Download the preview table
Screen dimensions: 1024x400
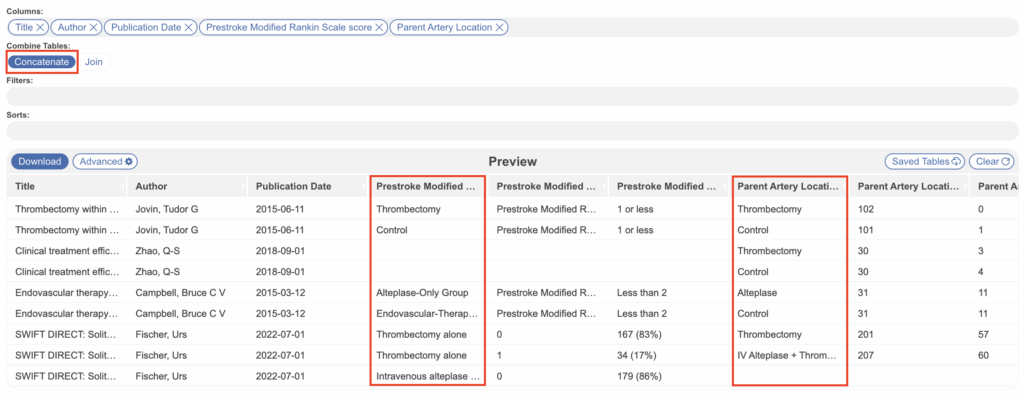point(38,161)
